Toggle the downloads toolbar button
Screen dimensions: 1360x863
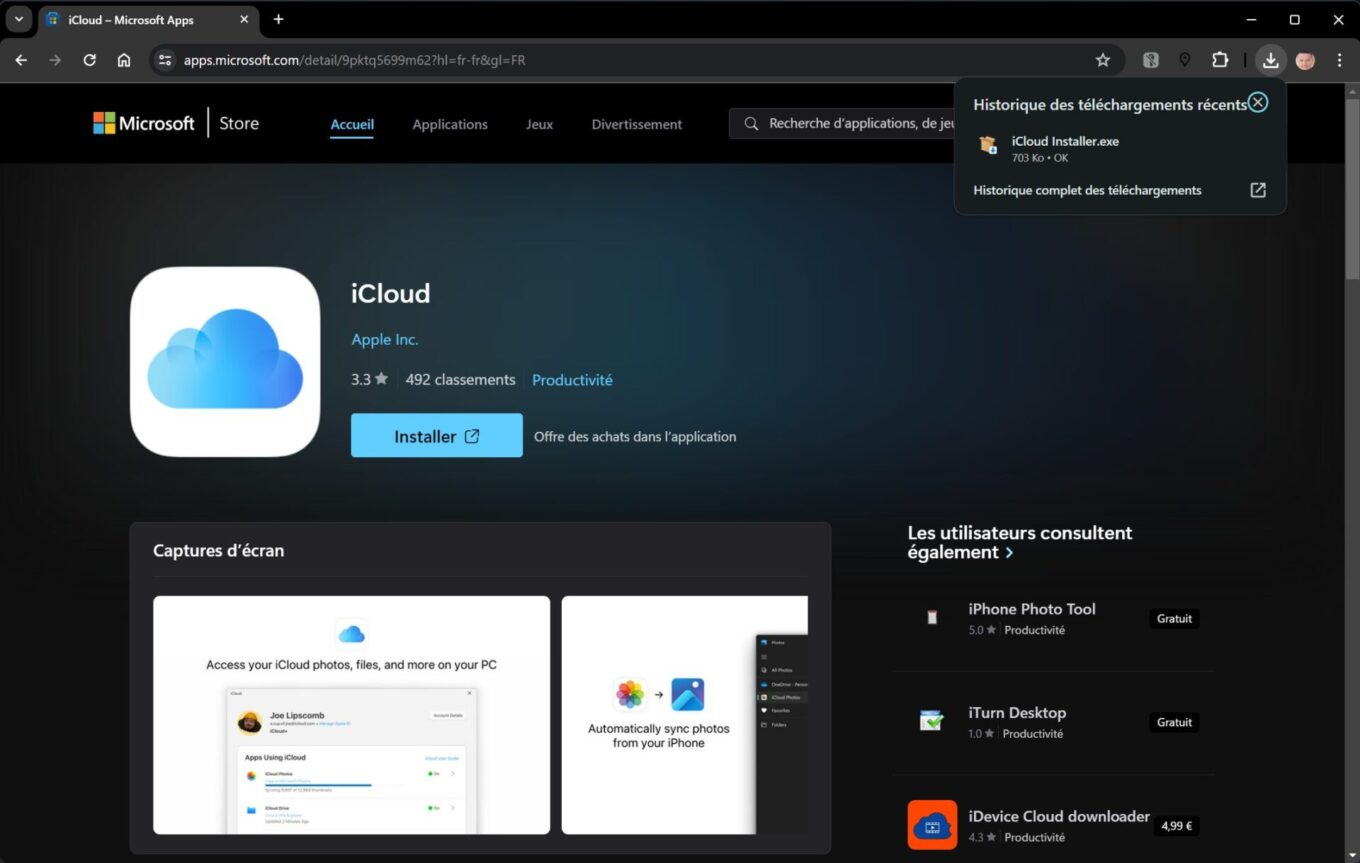pos(1270,60)
